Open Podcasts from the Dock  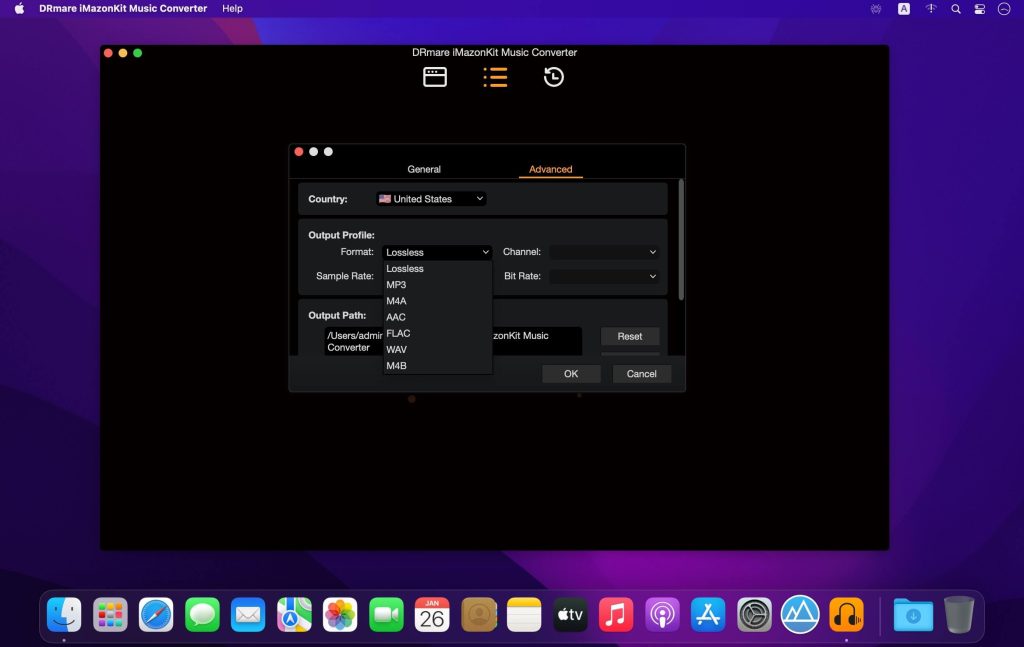tap(662, 614)
